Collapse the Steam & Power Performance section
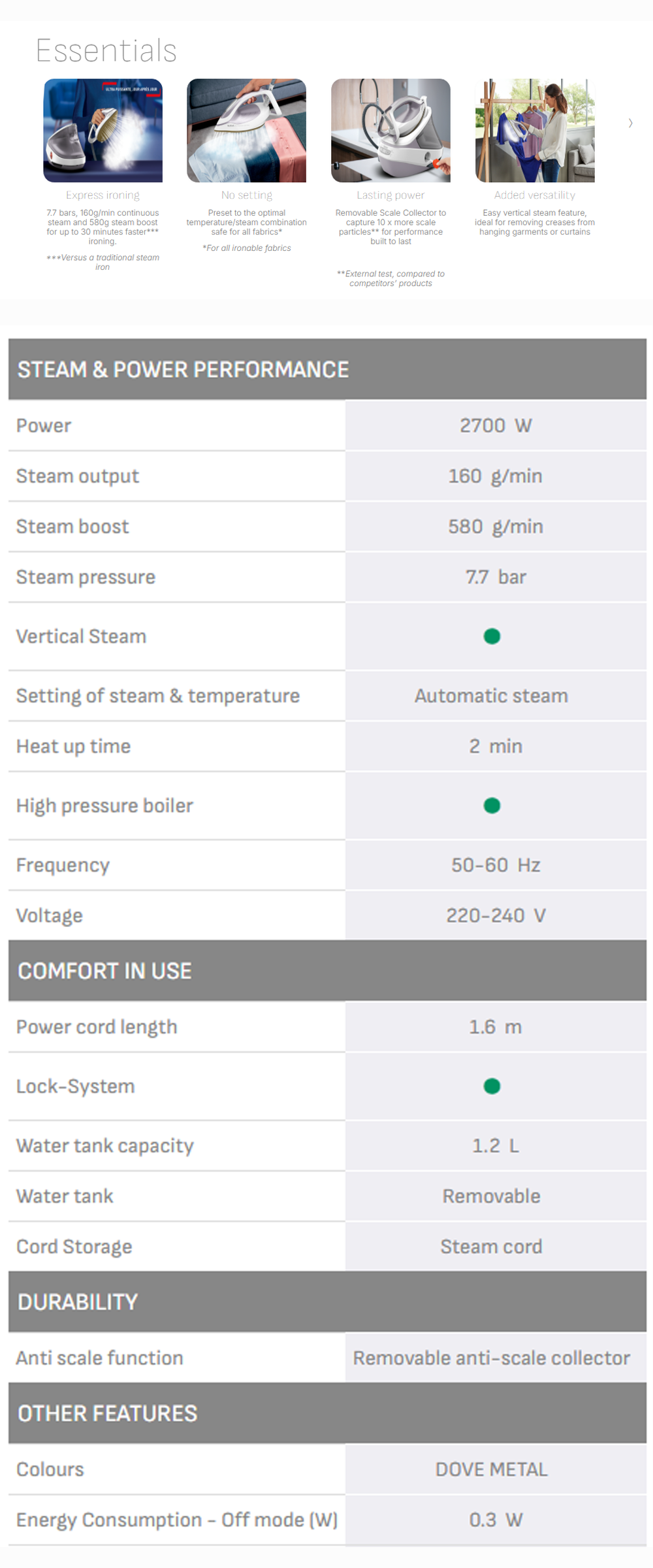This screenshot has height=1568, width=653. coord(327,369)
